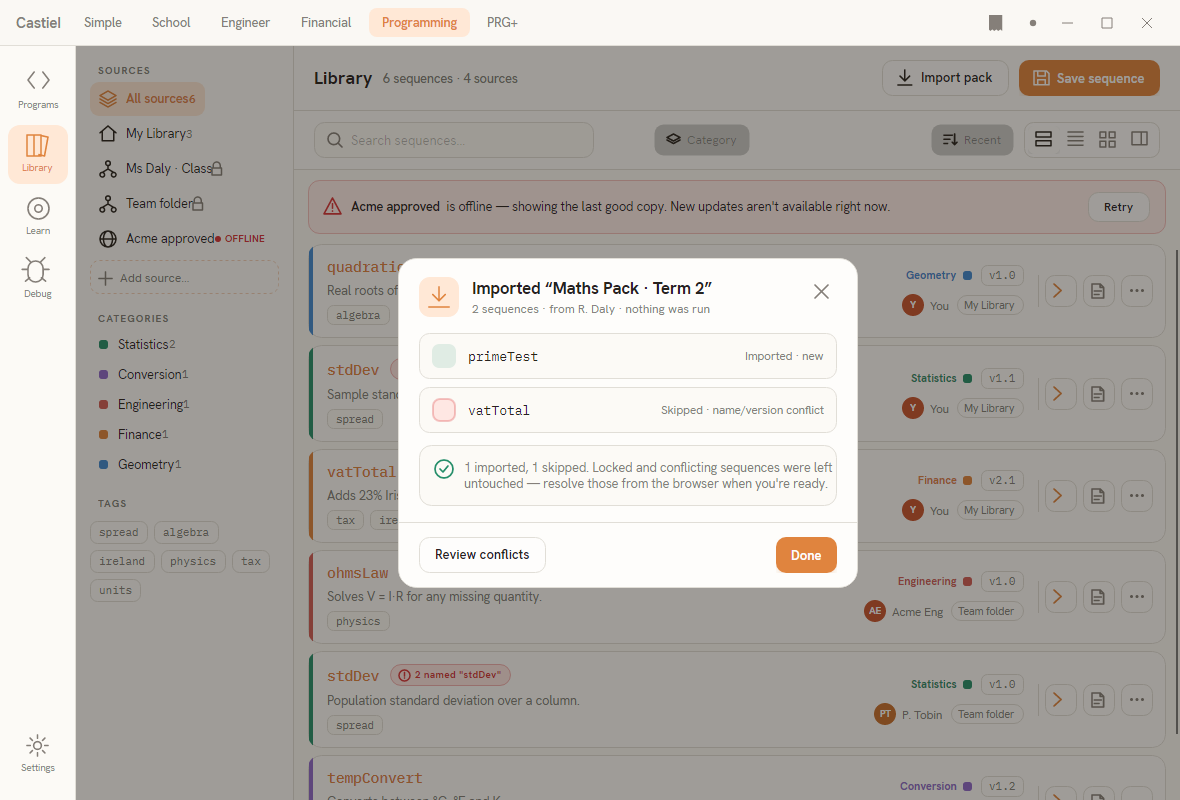
Task: Switch to the School mode tab
Action: coord(171,23)
